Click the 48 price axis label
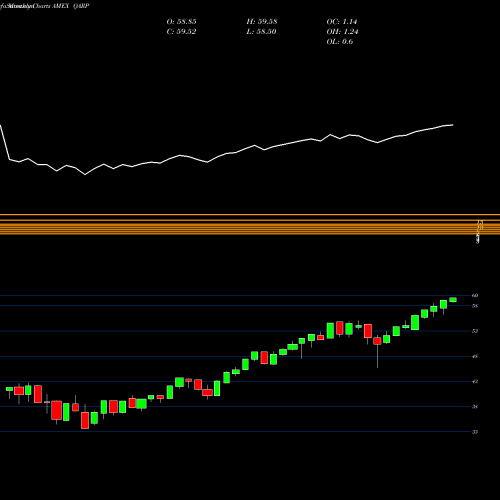The image size is (500, 500). (x=475, y=356)
